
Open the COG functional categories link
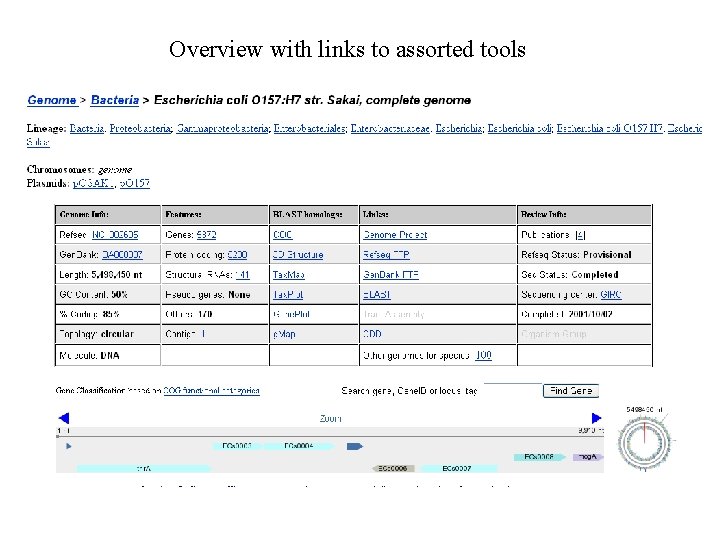tap(212, 391)
